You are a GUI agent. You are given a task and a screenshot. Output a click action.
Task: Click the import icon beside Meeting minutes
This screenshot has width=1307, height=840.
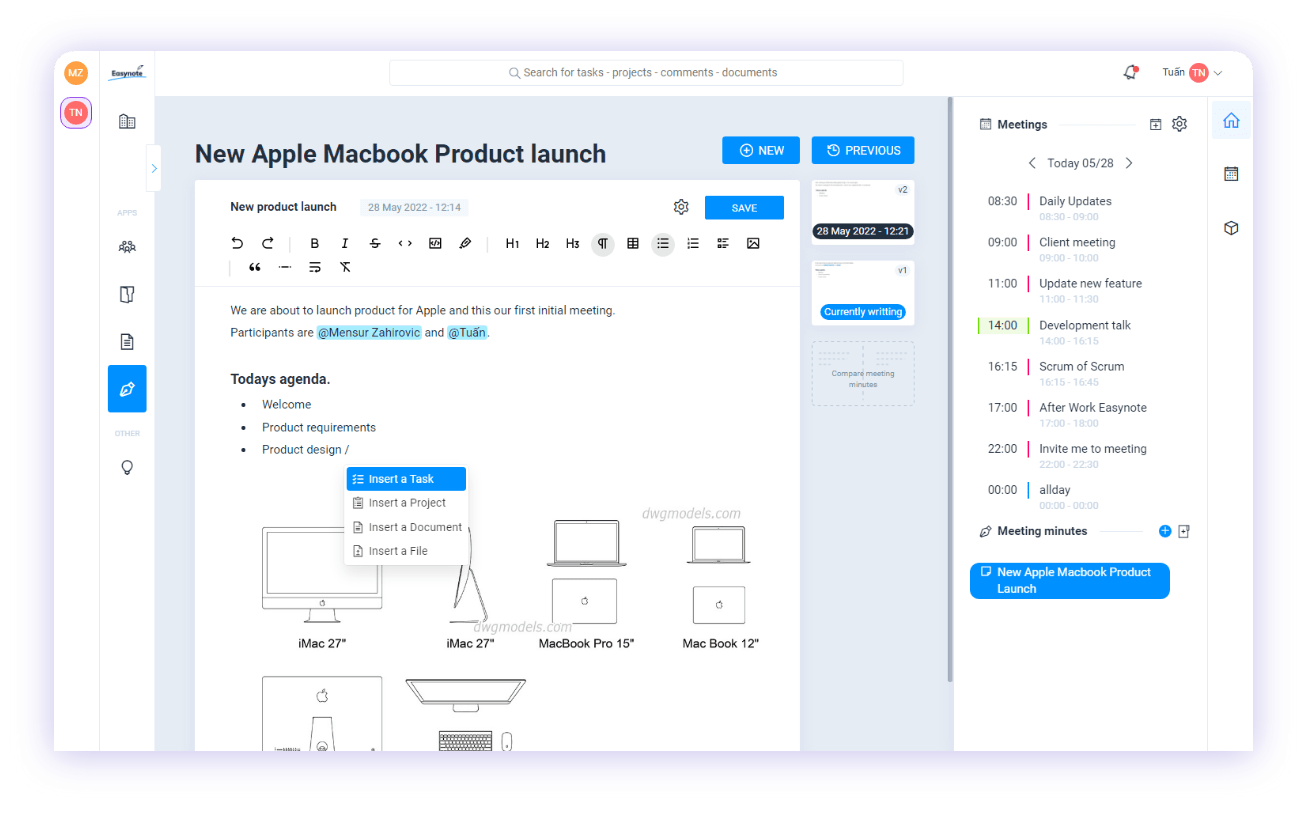1184,531
